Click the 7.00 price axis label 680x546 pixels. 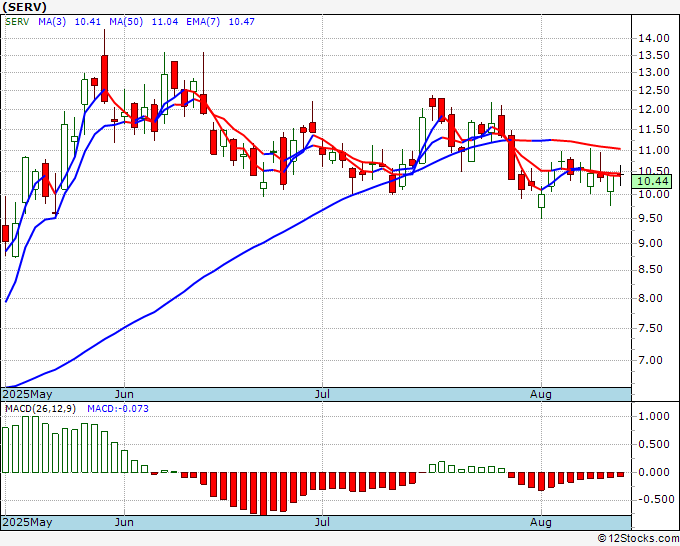click(651, 360)
